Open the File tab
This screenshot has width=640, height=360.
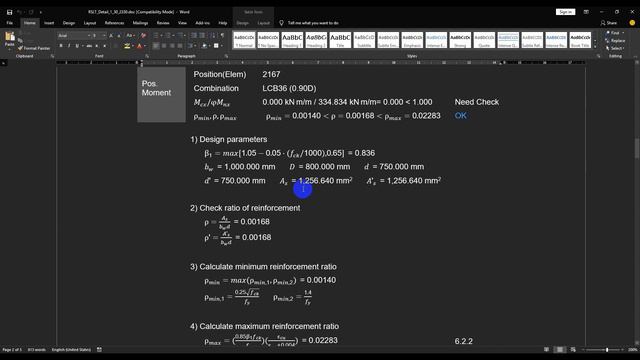coord(9,23)
